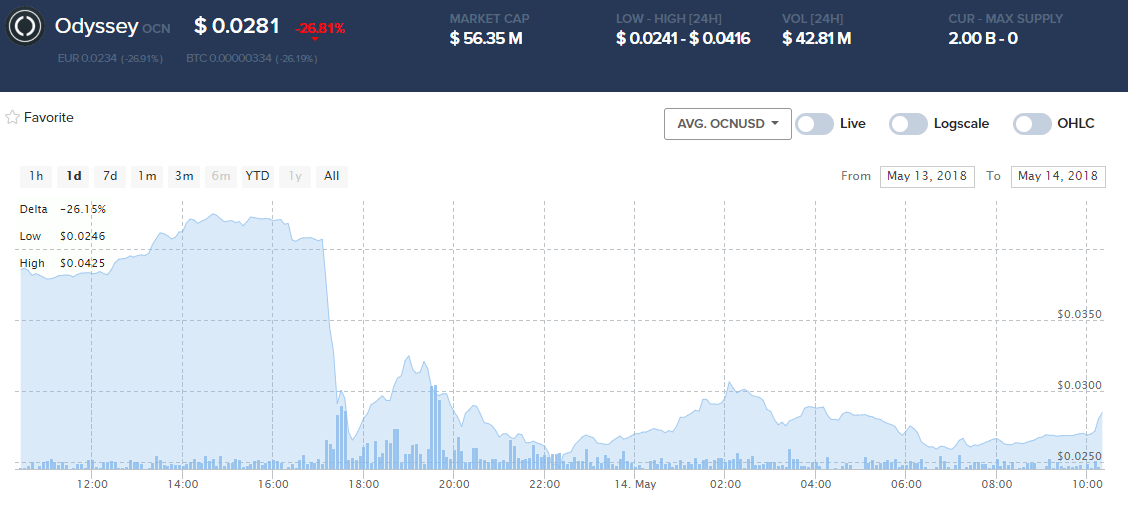This screenshot has height=512, width=1128.
Task: Click the Odyssey coin name
Action: (96, 27)
